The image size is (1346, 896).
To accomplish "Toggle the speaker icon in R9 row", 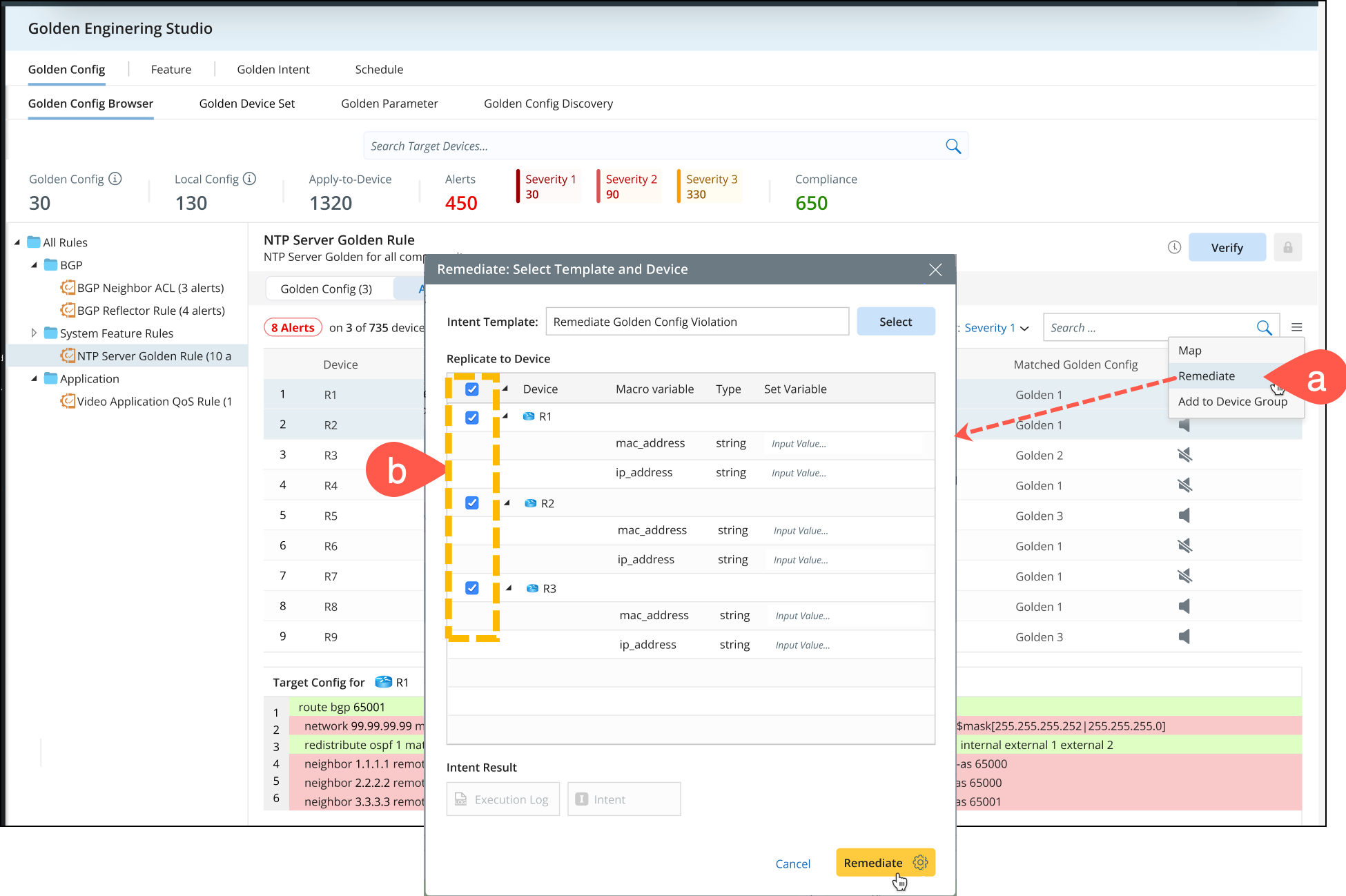I will 1184,636.
